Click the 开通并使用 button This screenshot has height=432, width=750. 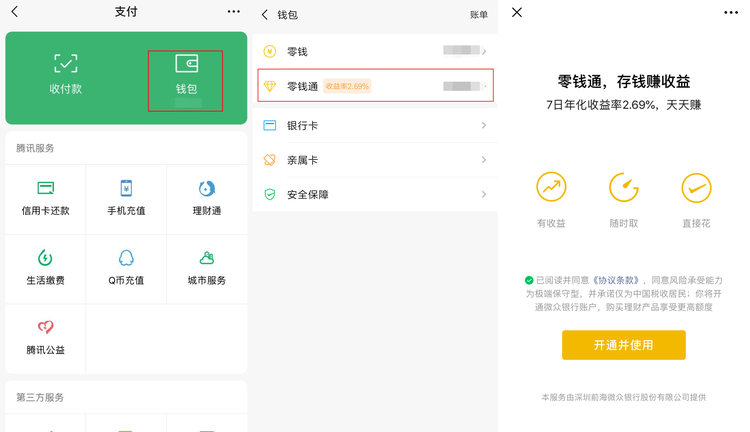coord(624,345)
